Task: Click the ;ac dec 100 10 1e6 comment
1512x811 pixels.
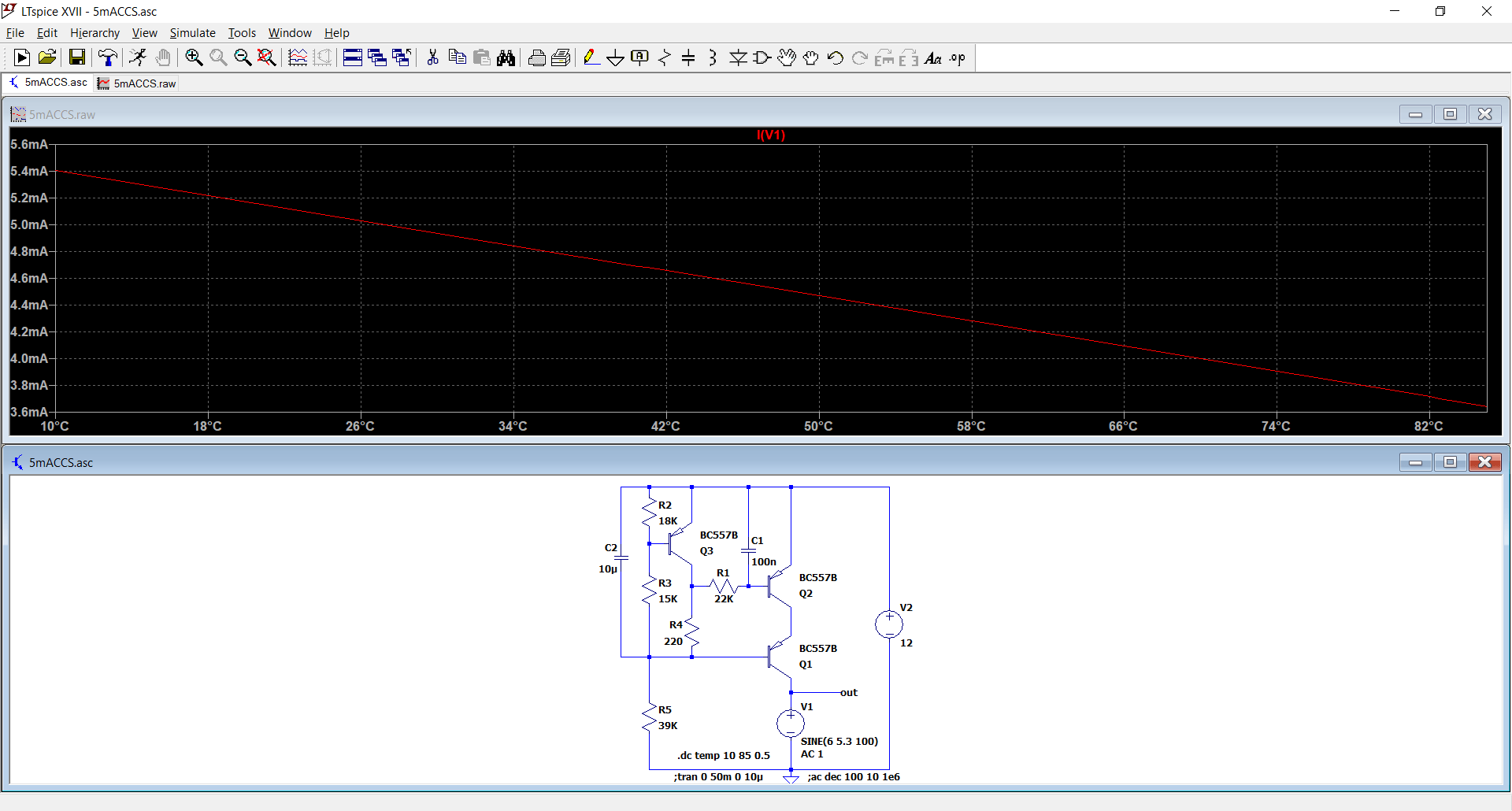Action: (854, 776)
